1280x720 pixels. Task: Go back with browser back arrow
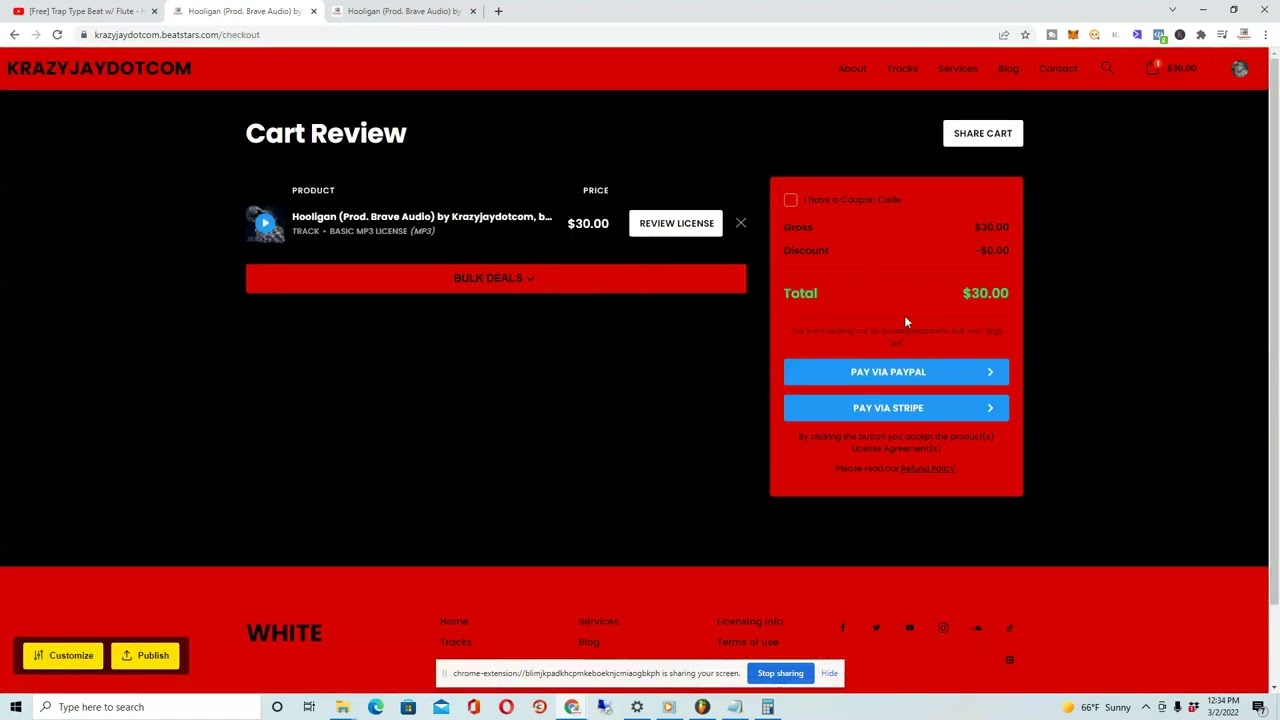click(14, 35)
